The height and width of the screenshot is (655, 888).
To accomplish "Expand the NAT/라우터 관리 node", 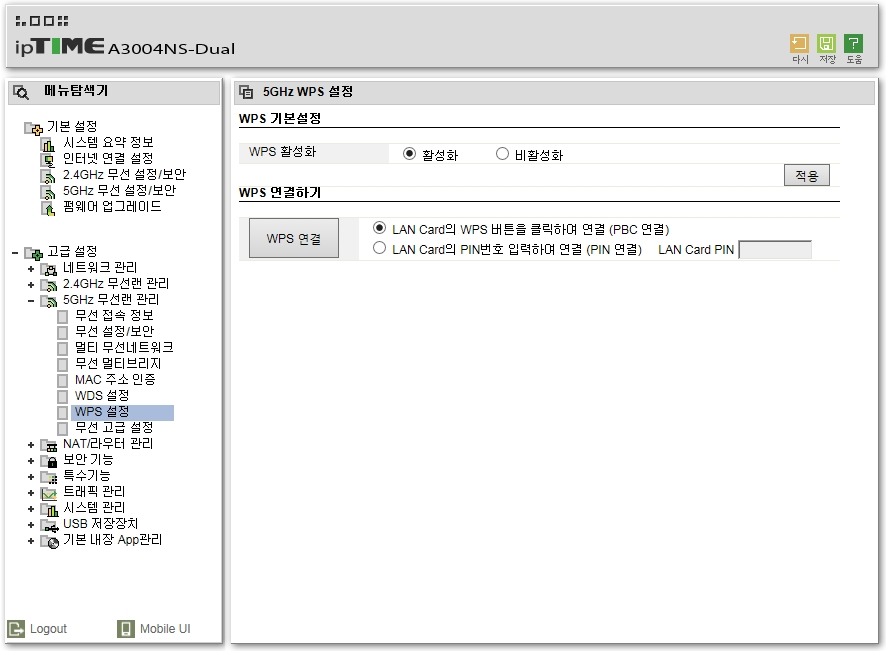I will 31,446.
